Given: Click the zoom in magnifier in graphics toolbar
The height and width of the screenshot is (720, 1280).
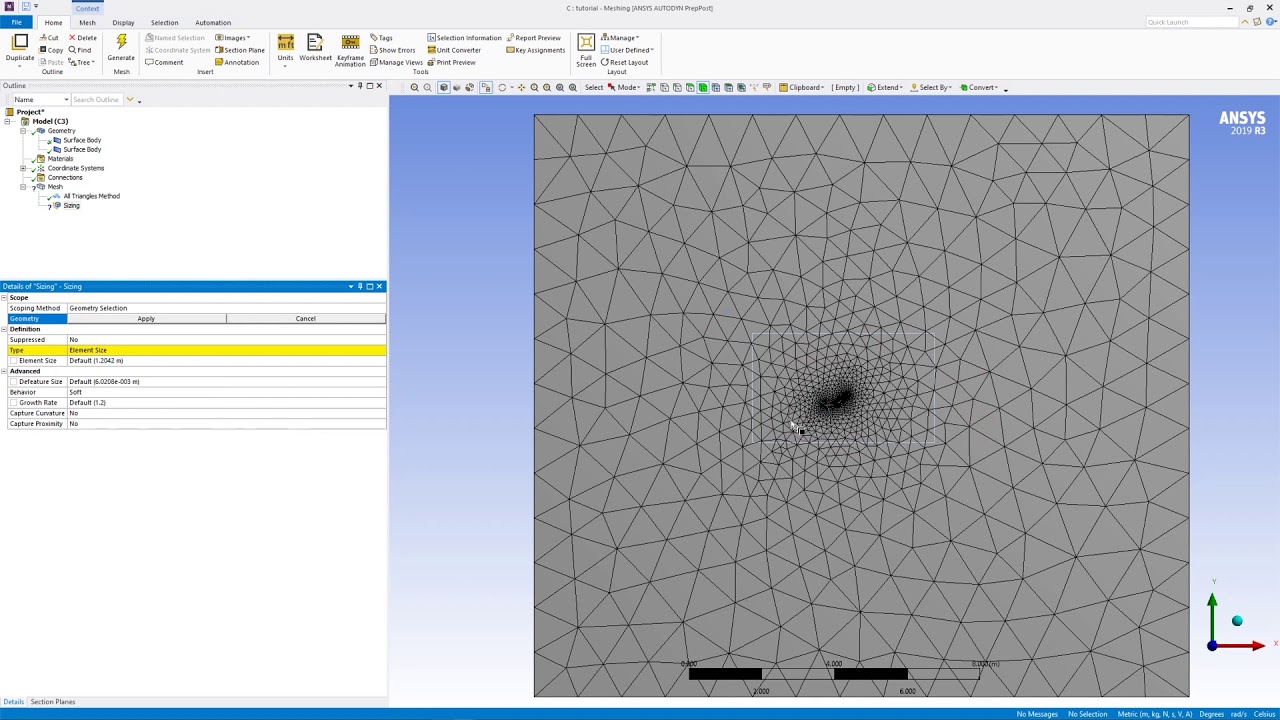Looking at the screenshot, I should tap(415, 87).
